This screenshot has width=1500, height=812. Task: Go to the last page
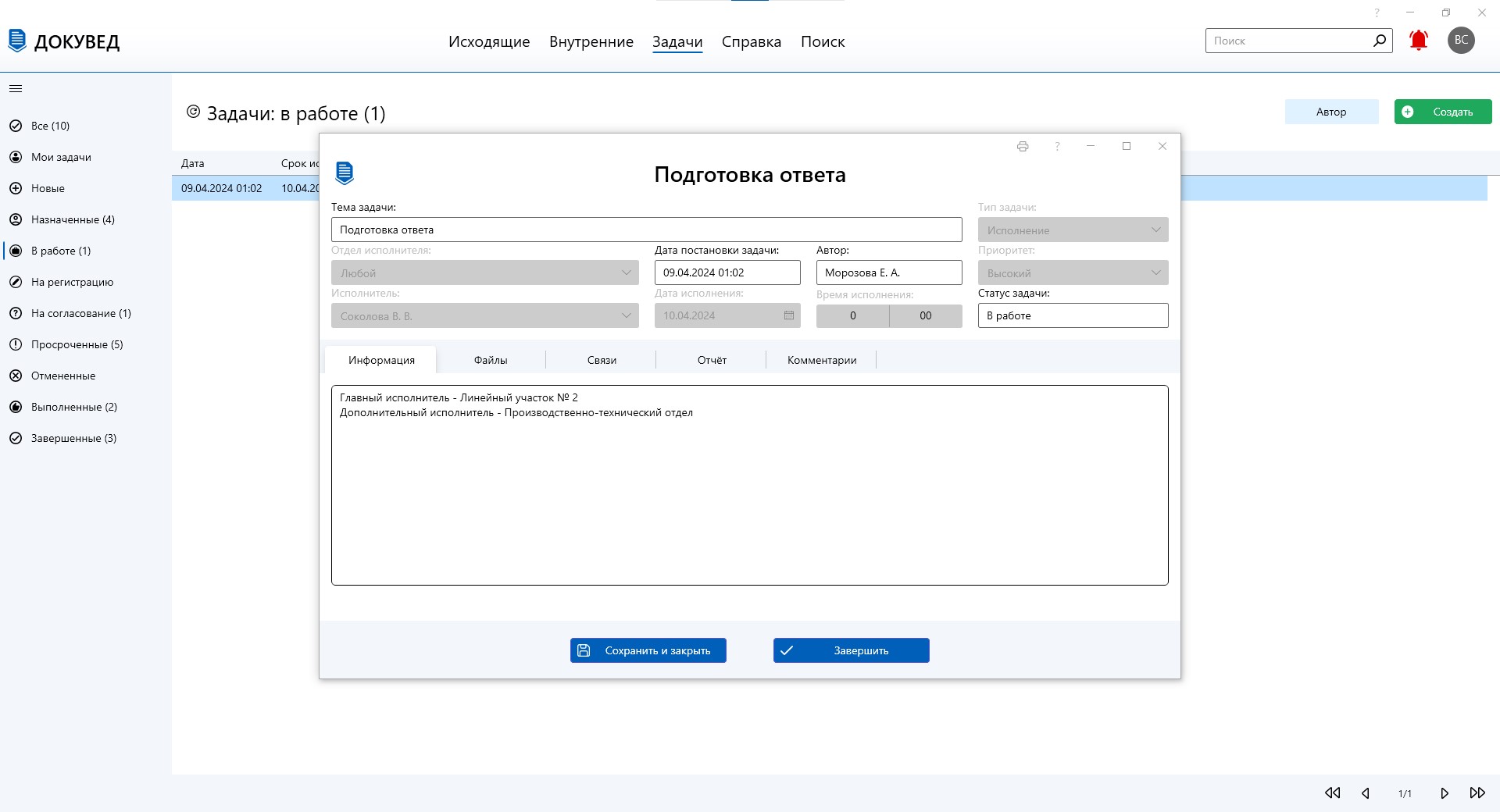click(x=1477, y=793)
